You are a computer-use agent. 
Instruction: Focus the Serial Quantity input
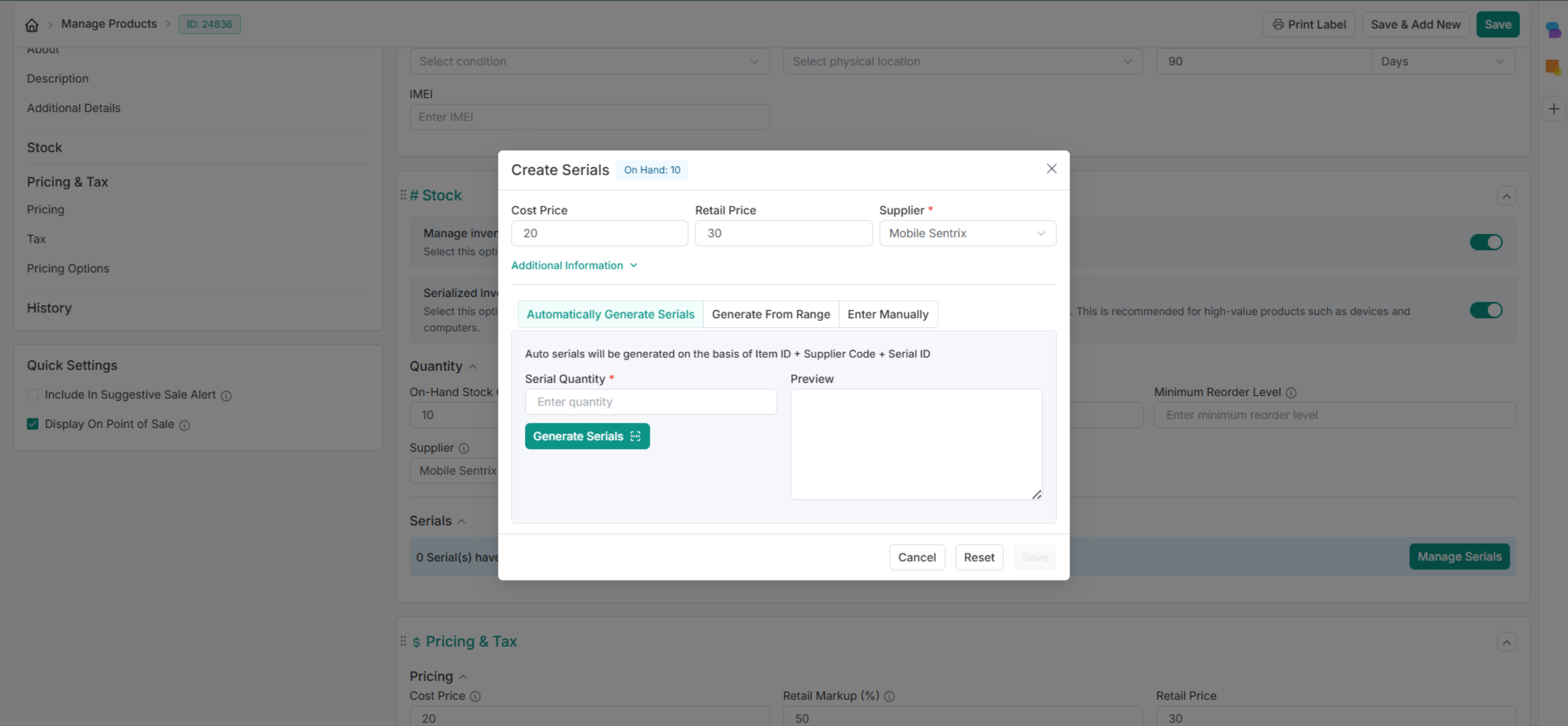click(x=651, y=402)
